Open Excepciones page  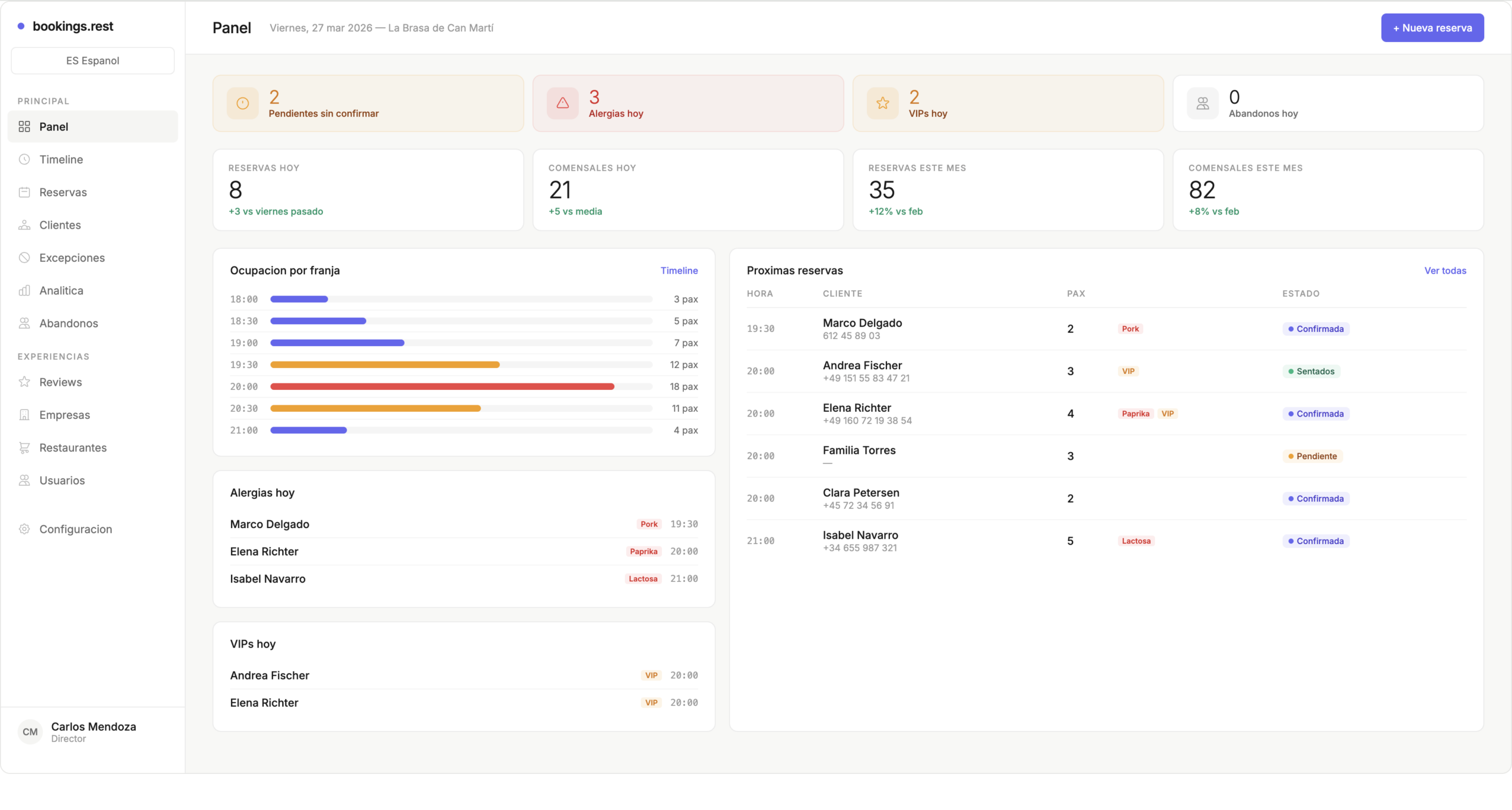pos(93,258)
